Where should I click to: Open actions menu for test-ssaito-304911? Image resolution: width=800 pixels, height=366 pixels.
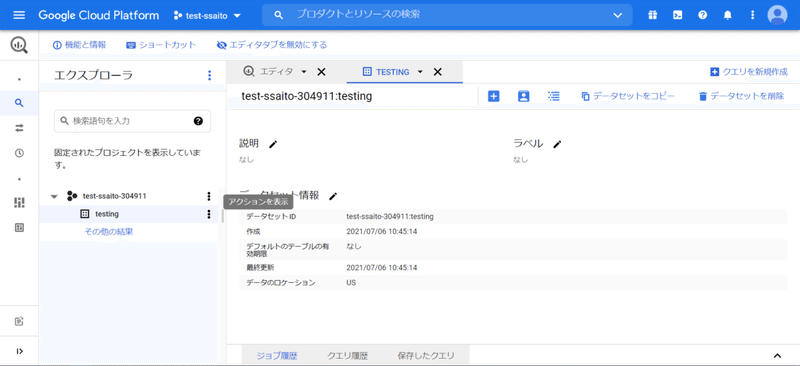pos(208,196)
